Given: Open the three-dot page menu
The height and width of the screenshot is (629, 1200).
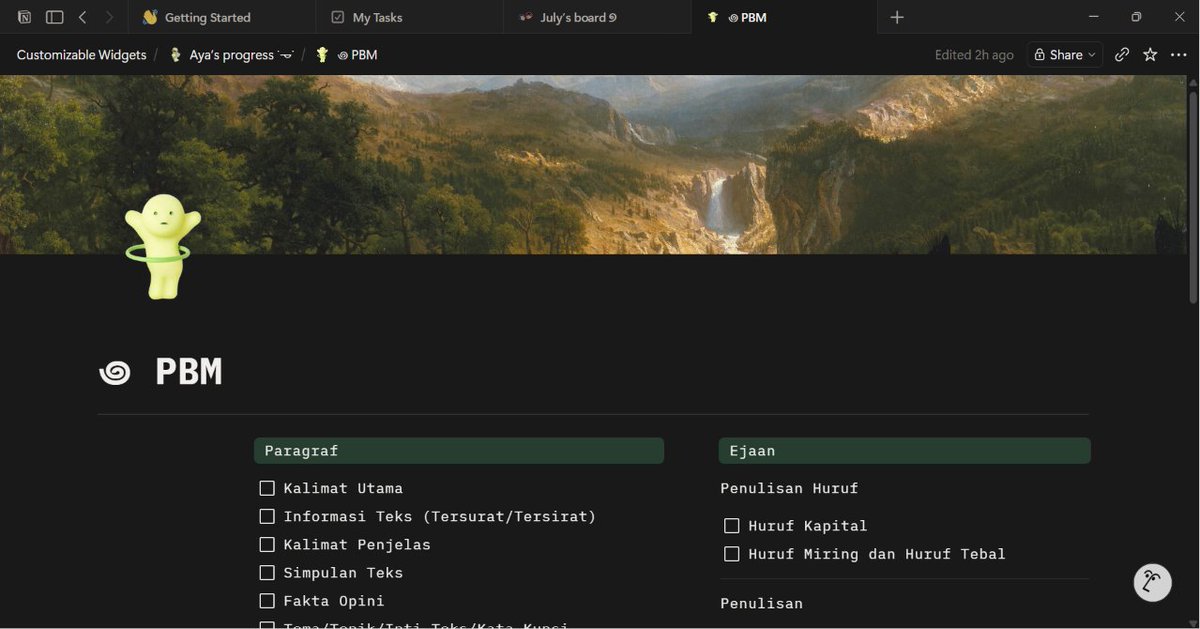Looking at the screenshot, I should point(1178,55).
